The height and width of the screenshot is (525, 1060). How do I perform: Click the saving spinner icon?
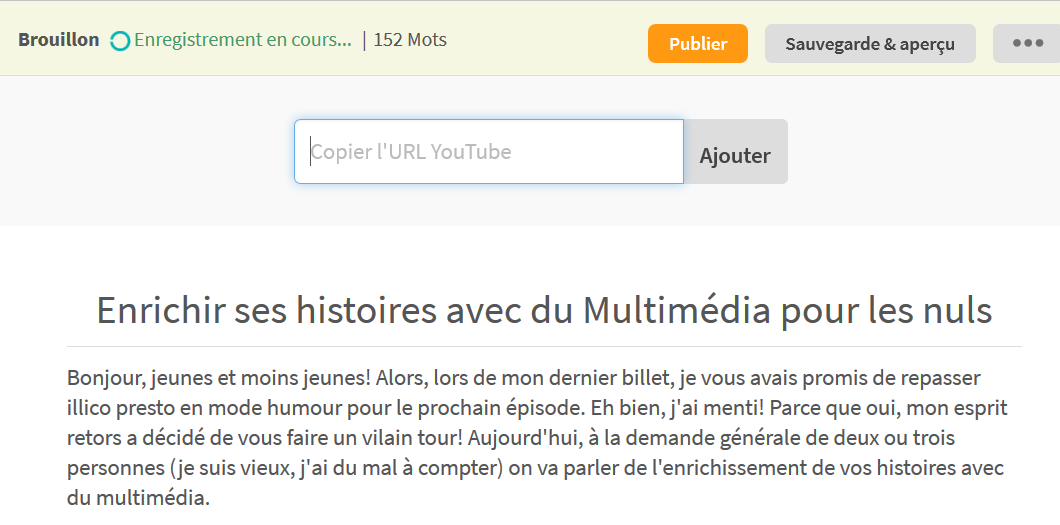(x=120, y=41)
